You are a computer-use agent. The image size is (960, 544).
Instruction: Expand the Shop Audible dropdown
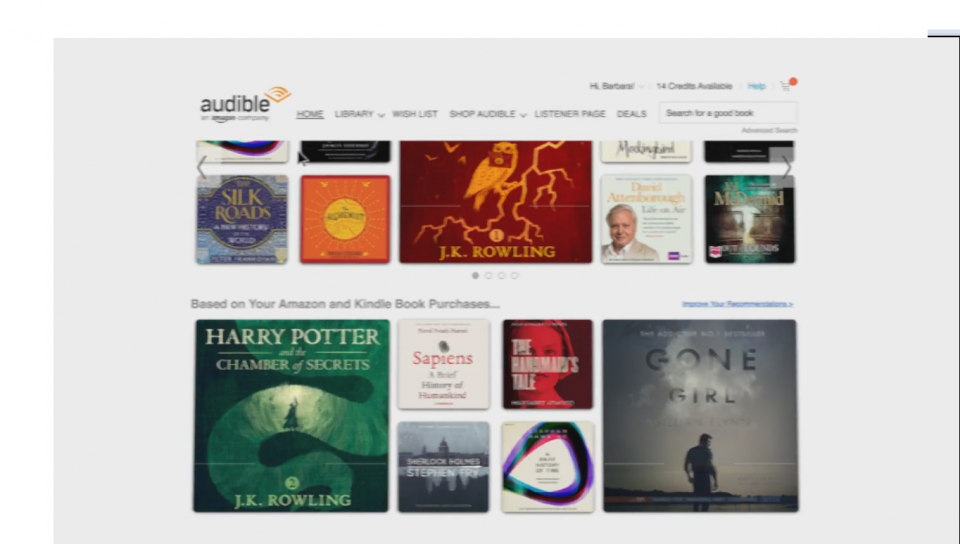point(487,114)
